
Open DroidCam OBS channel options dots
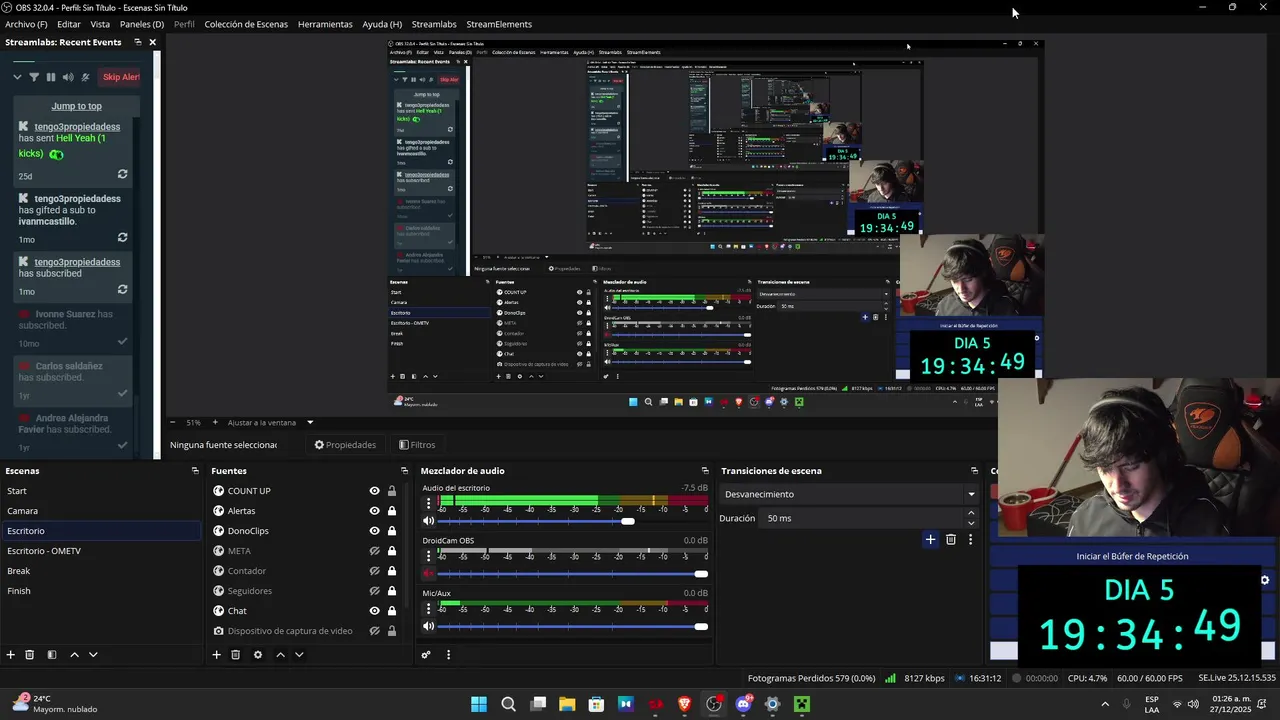coord(428,555)
